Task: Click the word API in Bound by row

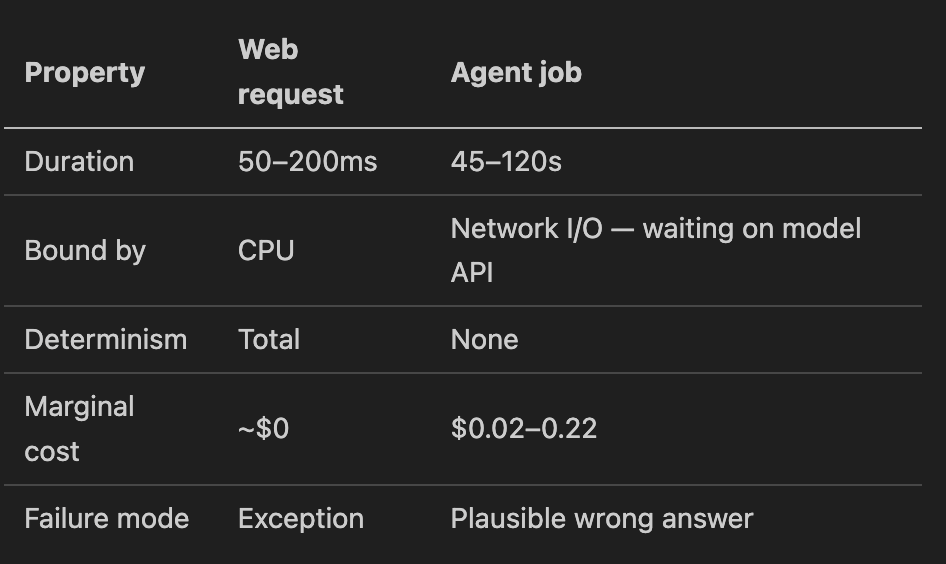Action: pos(472,273)
